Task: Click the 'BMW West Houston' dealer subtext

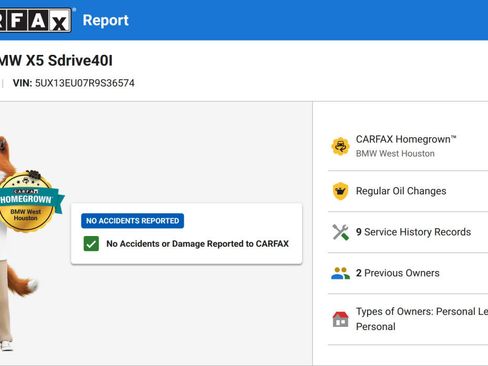Action: pos(395,154)
